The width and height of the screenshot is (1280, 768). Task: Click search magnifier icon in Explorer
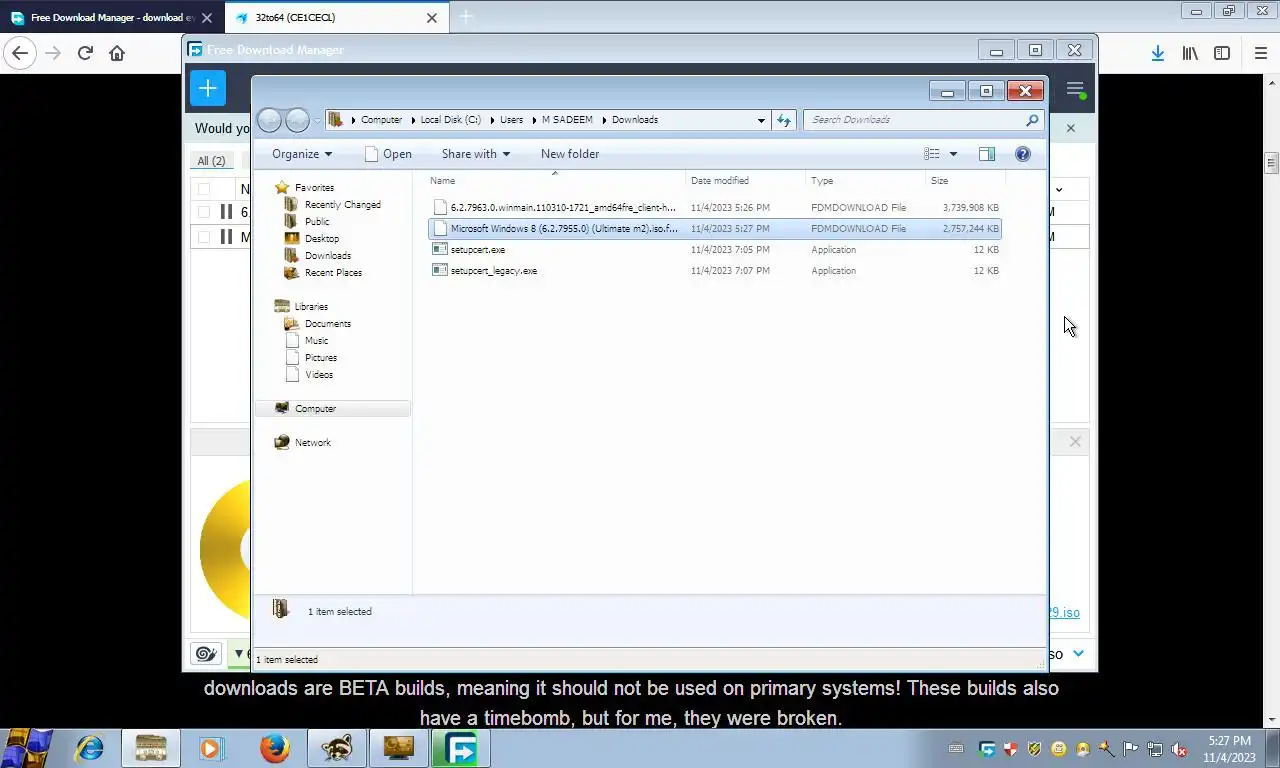pyautogui.click(x=1033, y=120)
